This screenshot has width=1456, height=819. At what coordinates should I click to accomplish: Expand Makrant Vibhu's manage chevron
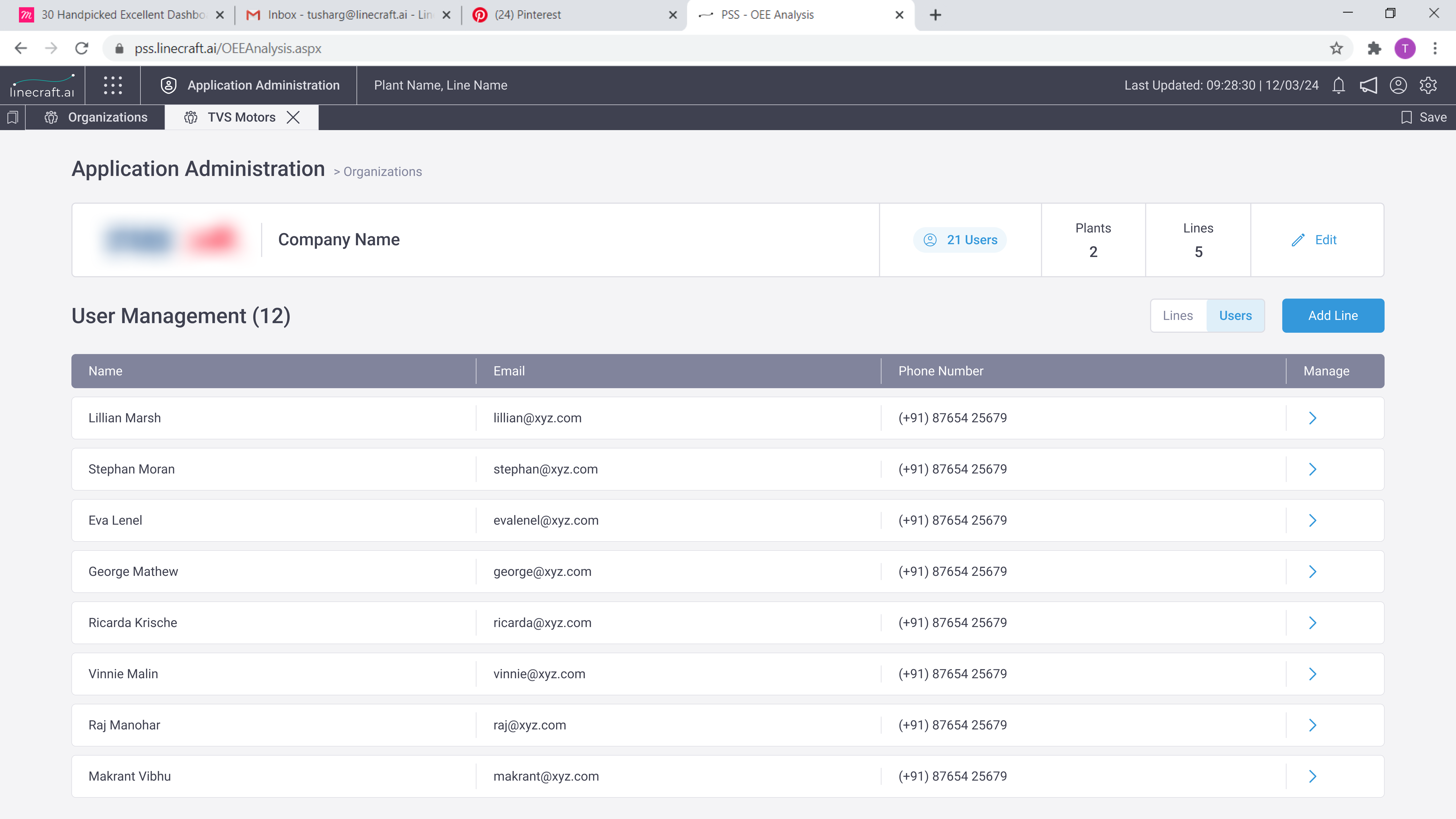(x=1312, y=777)
